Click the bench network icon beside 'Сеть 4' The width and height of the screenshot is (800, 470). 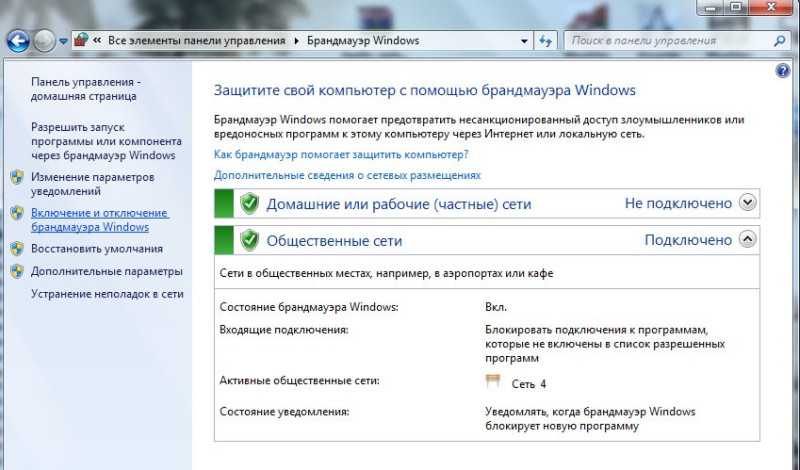pyautogui.click(x=493, y=381)
